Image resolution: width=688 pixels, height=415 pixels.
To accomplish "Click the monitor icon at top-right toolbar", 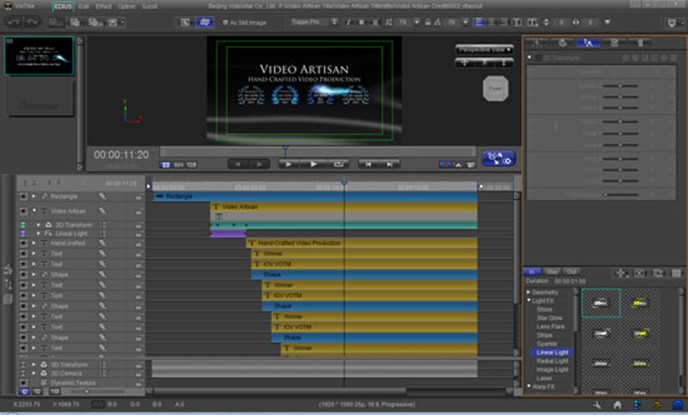I will point(672,22).
